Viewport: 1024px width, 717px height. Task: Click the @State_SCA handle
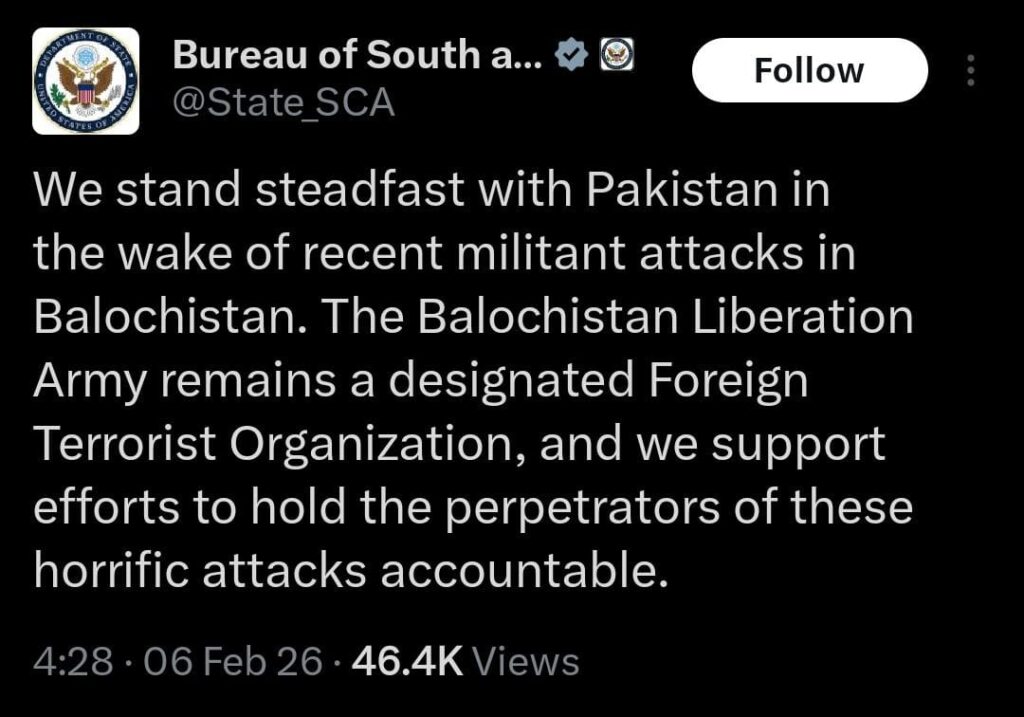click(284, 102)
